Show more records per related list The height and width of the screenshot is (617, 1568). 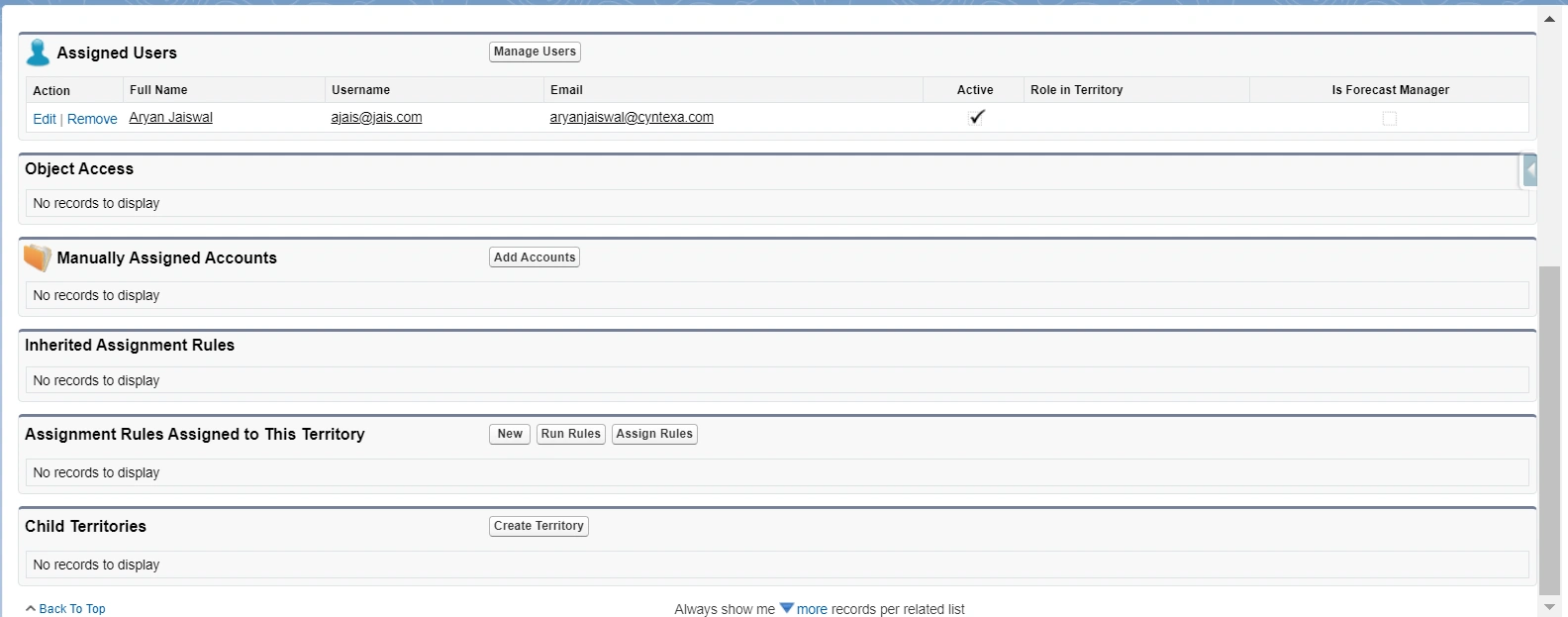pos(812,609)
